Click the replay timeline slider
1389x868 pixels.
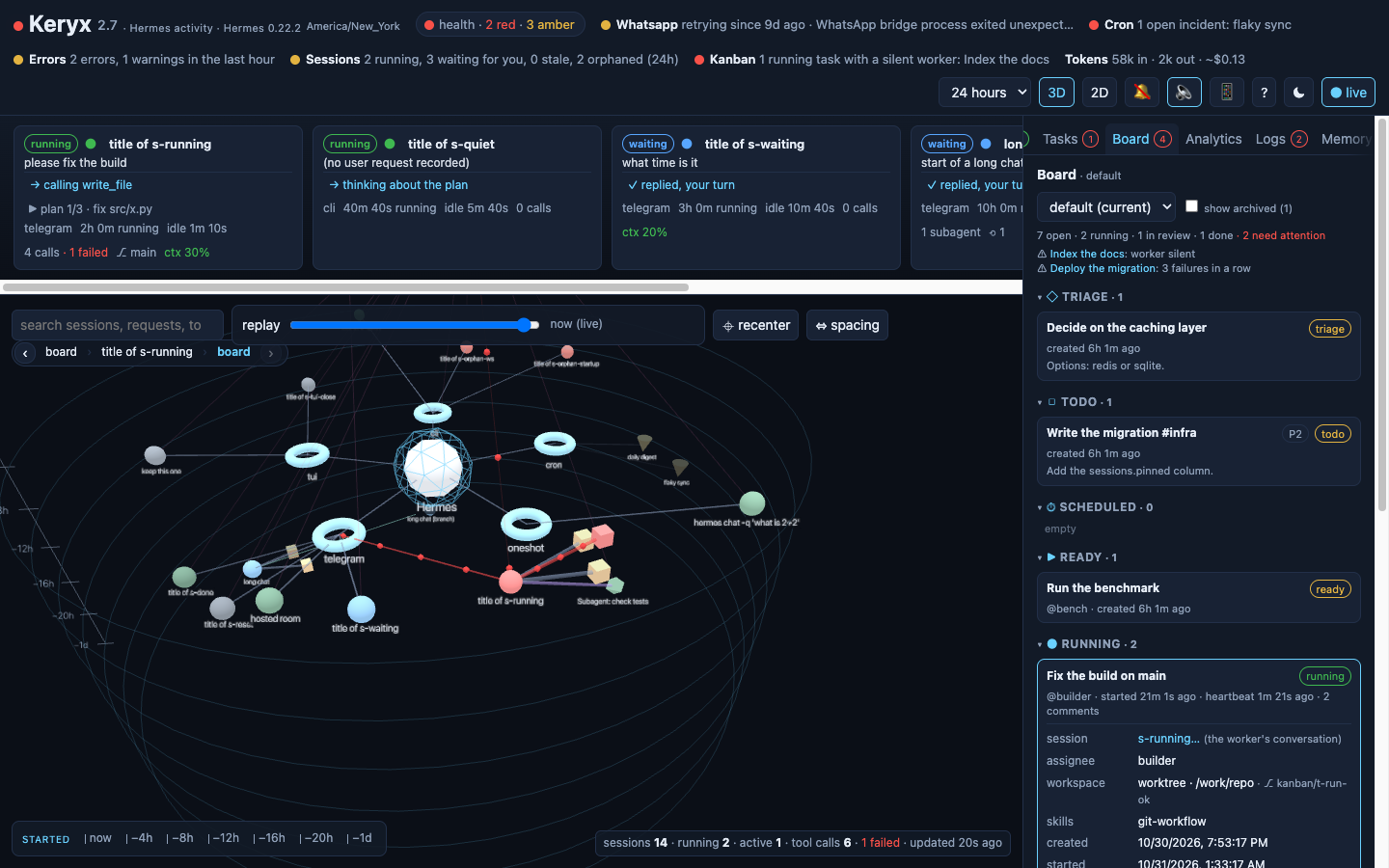click(x=414, y=325)
